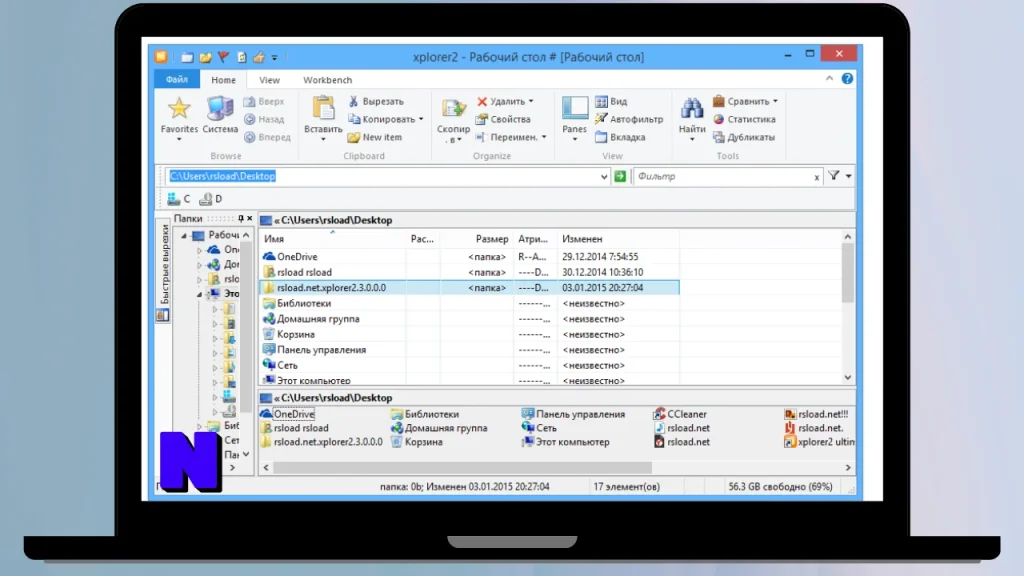The width and height of the screenshot is (1024, 576).
Task: Click the Система computer icon
Action: (x=220, y=115)
